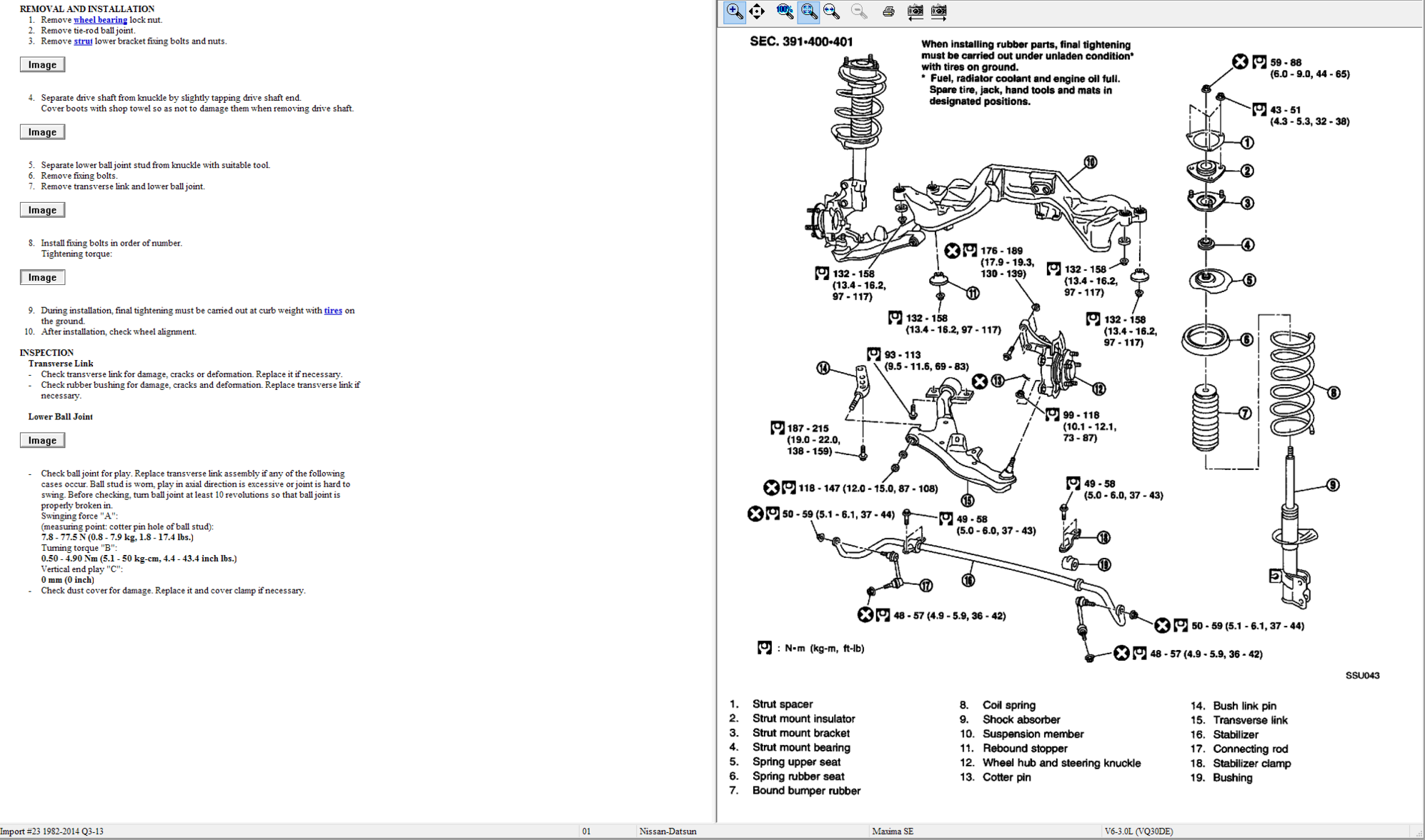
Task: Click Image button under Tightening torque
Action: [x=42, y=278]
